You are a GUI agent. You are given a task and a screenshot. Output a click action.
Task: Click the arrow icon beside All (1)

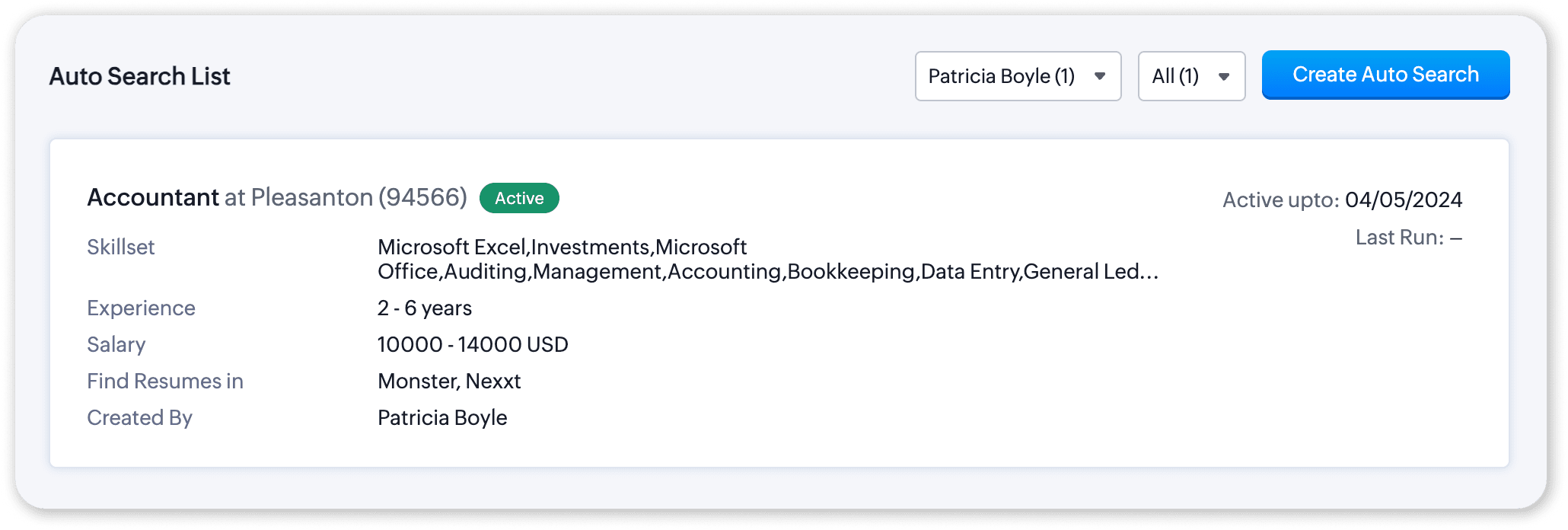(1224, 76)
